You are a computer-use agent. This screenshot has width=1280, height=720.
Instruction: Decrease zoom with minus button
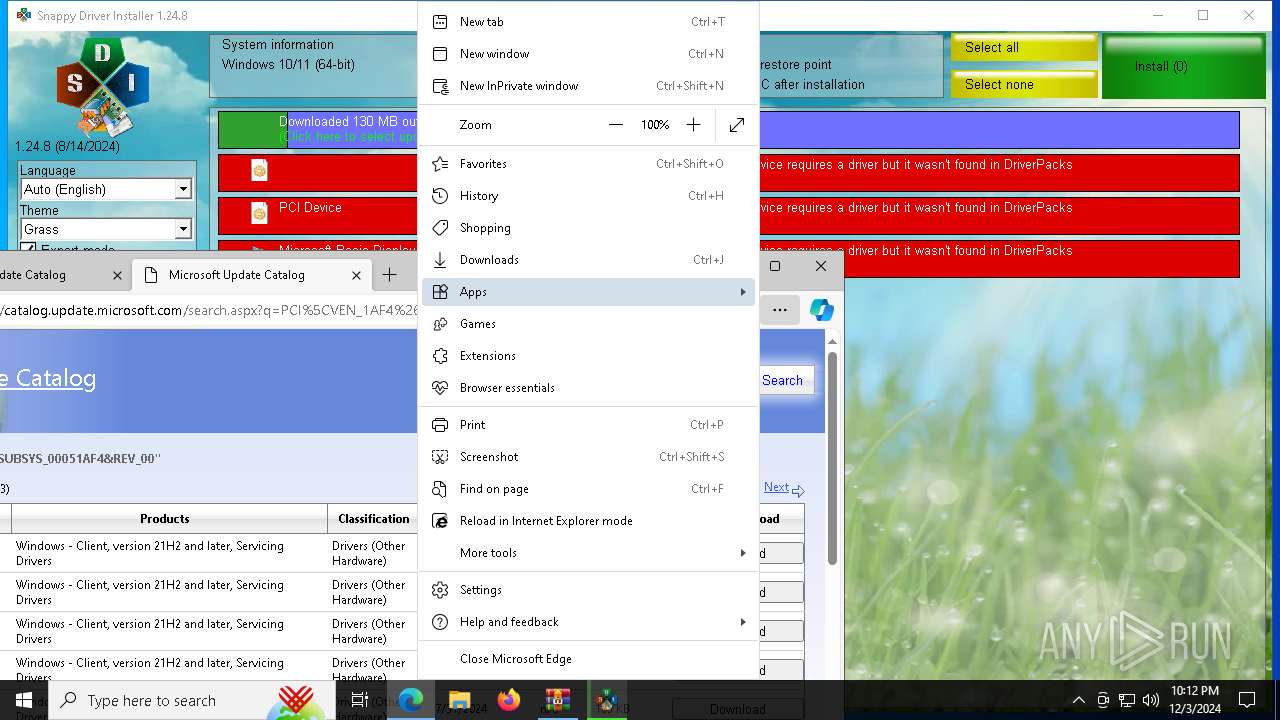(616, 125)
